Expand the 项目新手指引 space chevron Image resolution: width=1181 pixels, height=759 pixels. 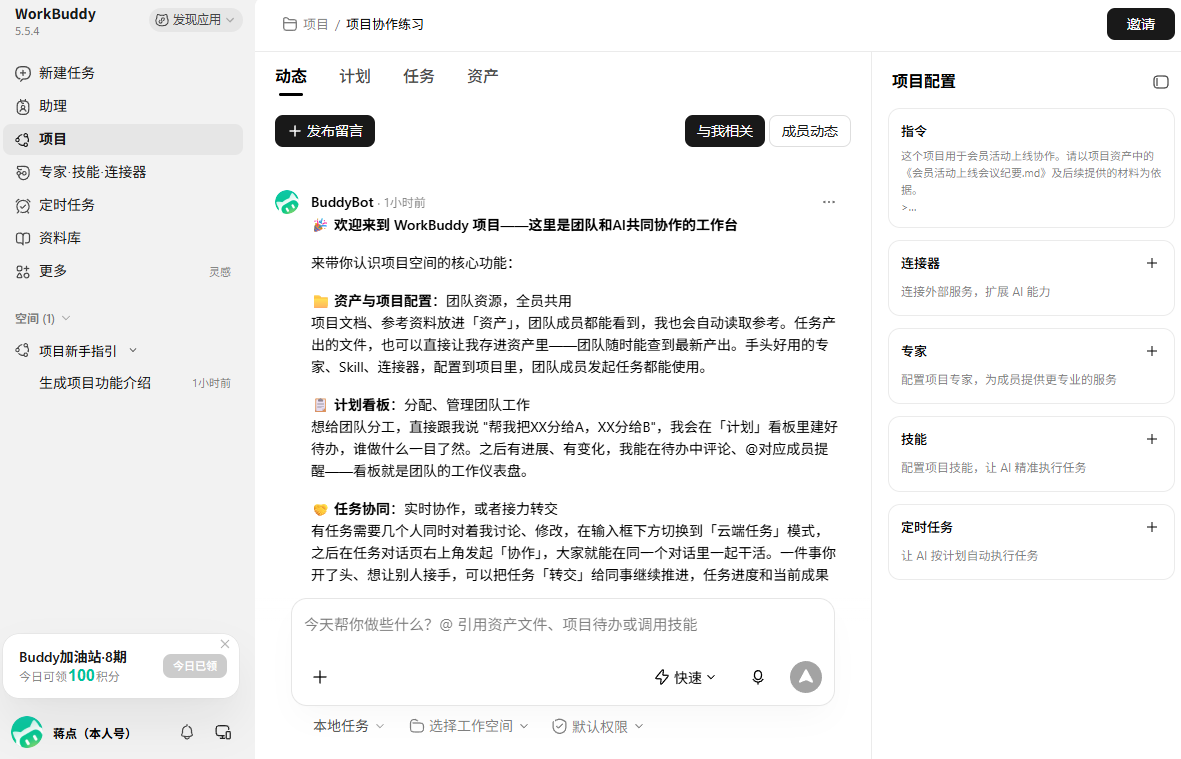pos(133,350)
